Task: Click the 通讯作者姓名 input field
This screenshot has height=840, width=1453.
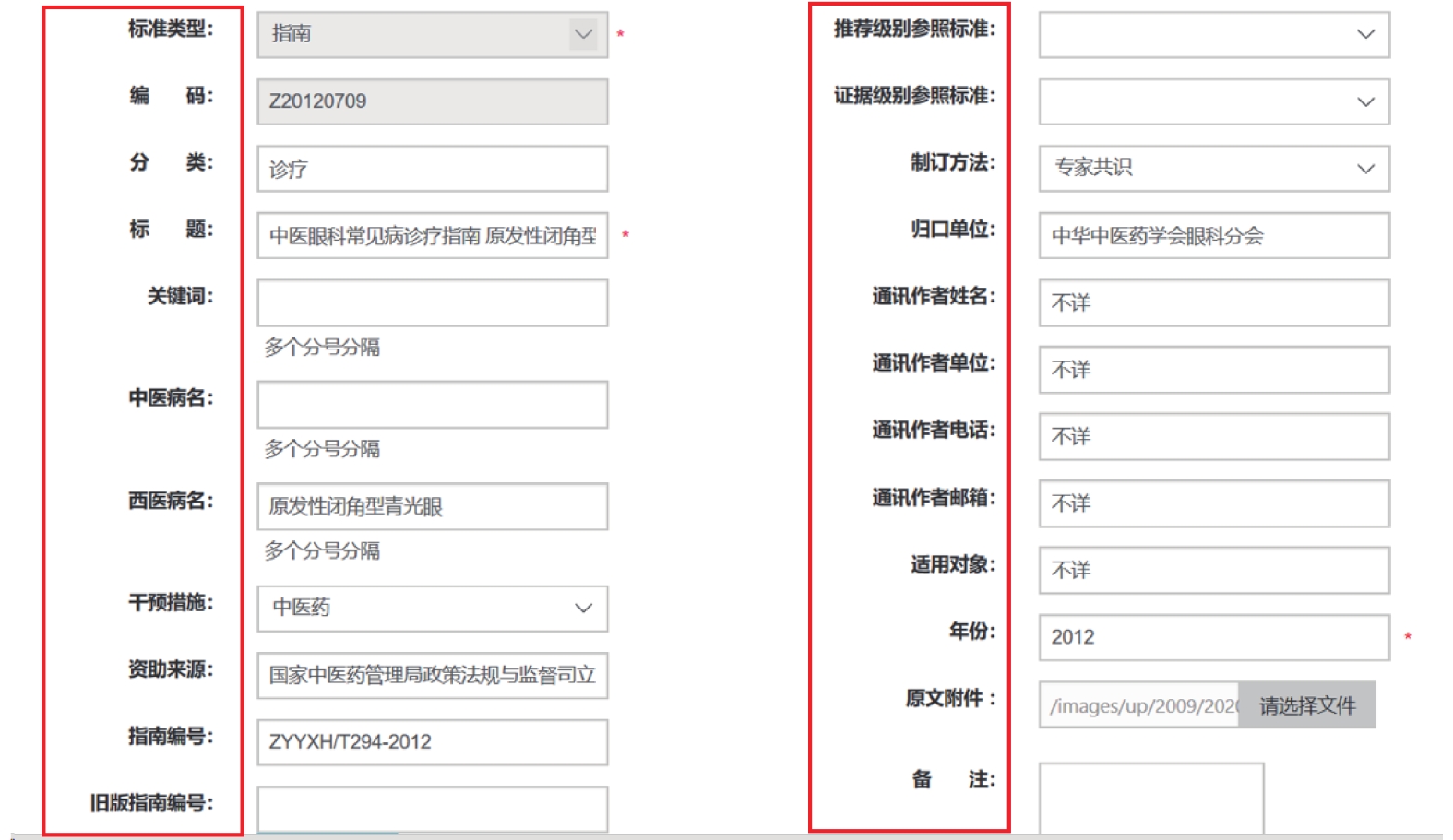Action: point(1213,302)
